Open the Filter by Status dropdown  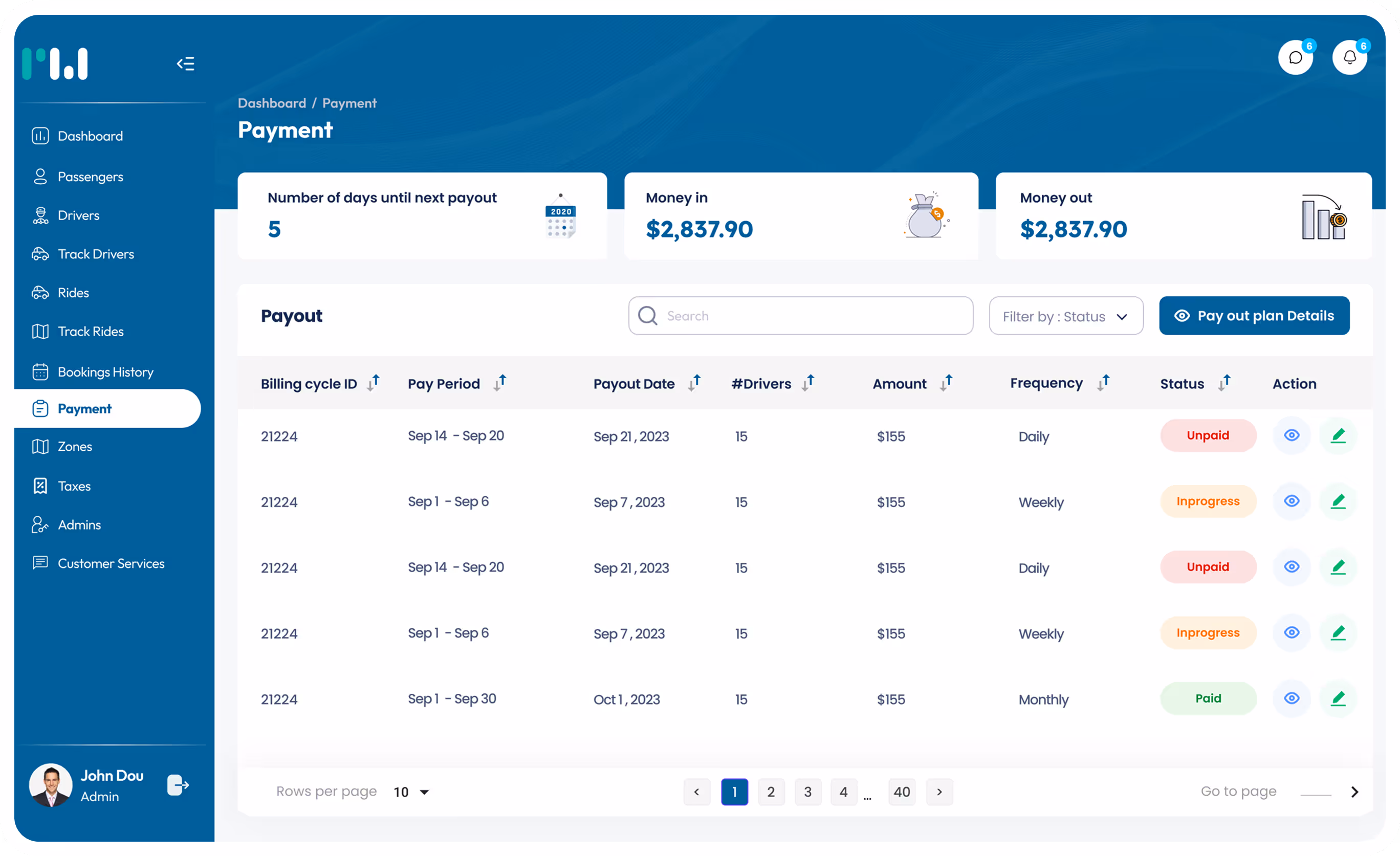[1065, 316]
